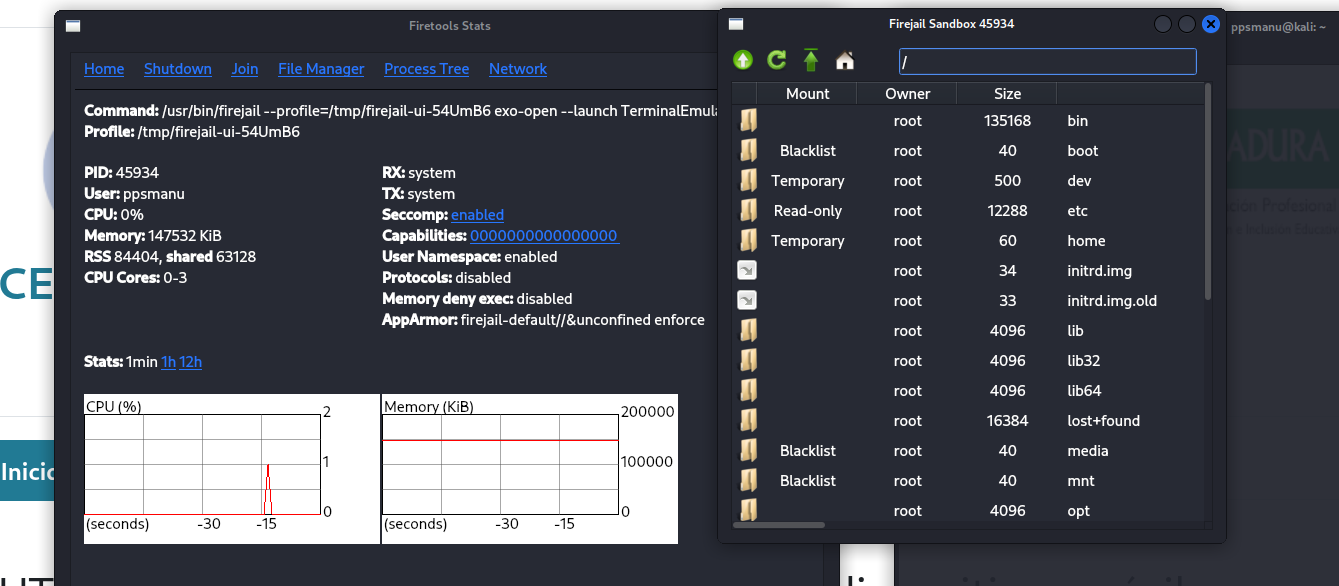Click the symlink icon for initrd.img
This screenshot has height=586, width=1339.
[x=747, y=270]
